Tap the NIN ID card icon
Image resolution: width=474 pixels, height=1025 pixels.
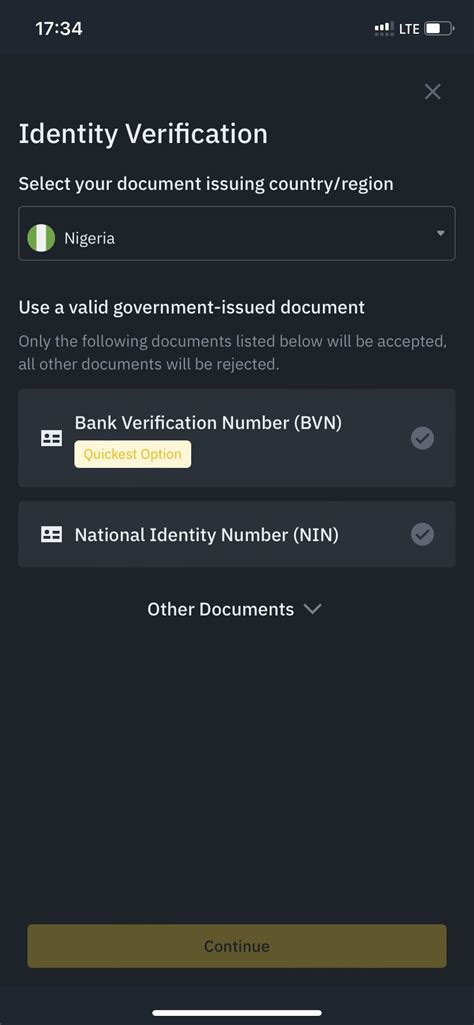point(52,535)
